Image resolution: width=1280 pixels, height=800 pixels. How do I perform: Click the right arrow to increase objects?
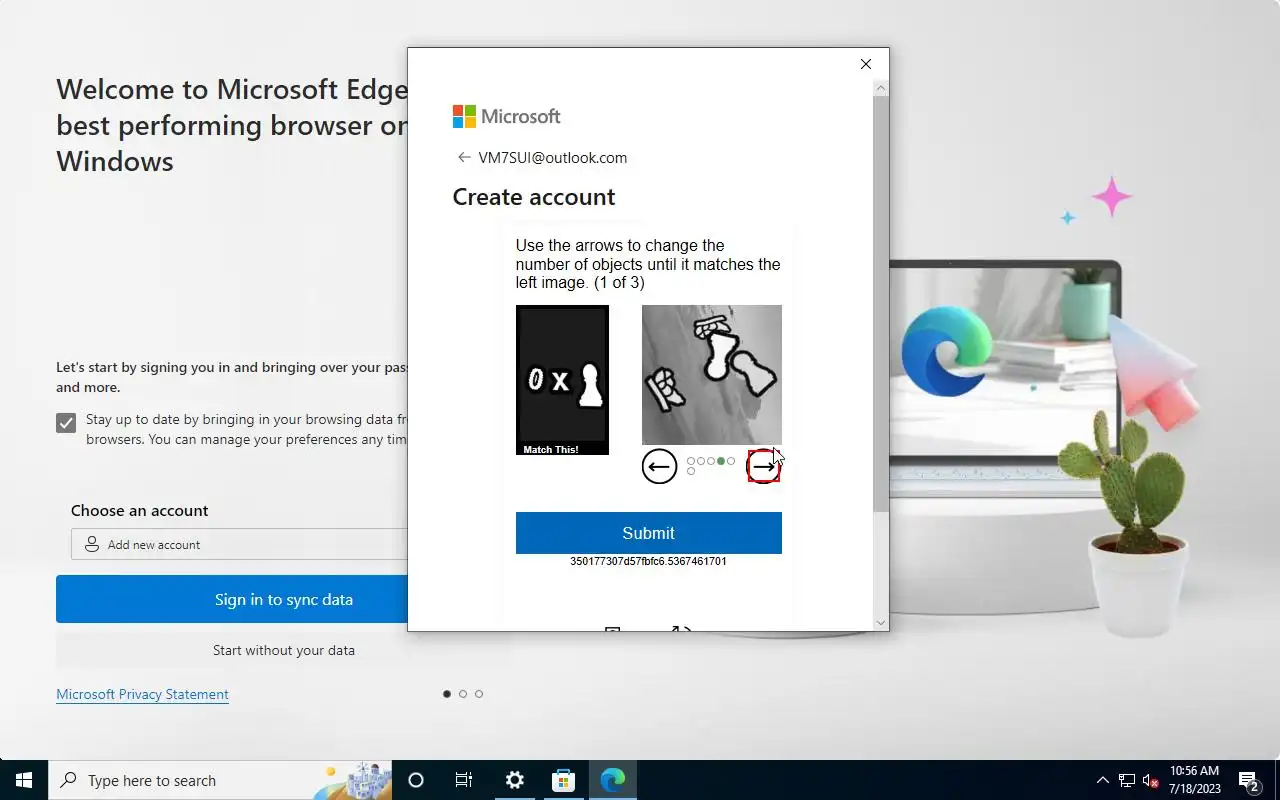click(763, 466)
